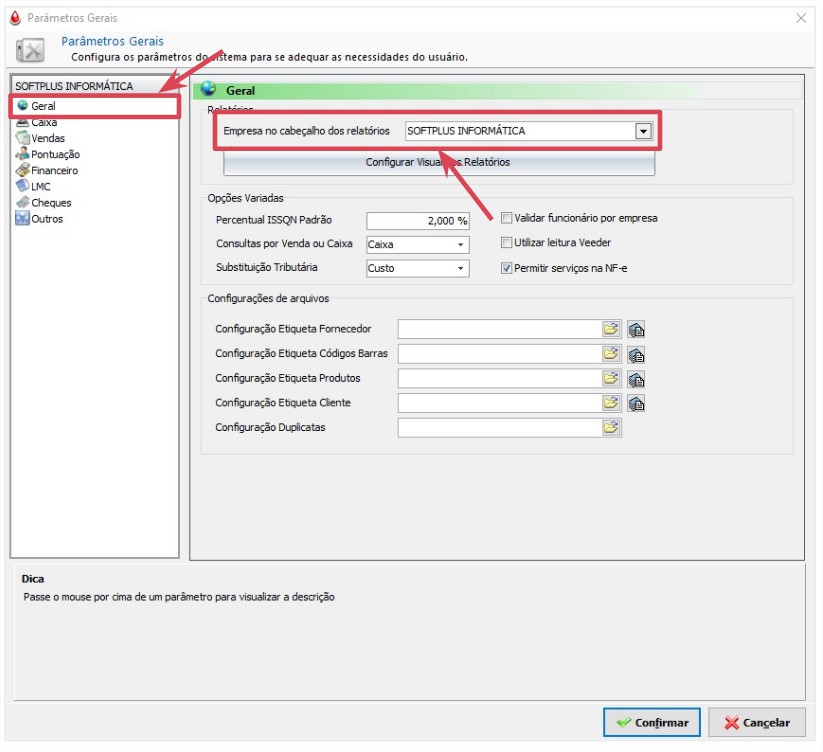Screen dimensions: 823x752
Task: Click the Configuração Etiqueta Códigos Barras field
Action: point(500,354)
